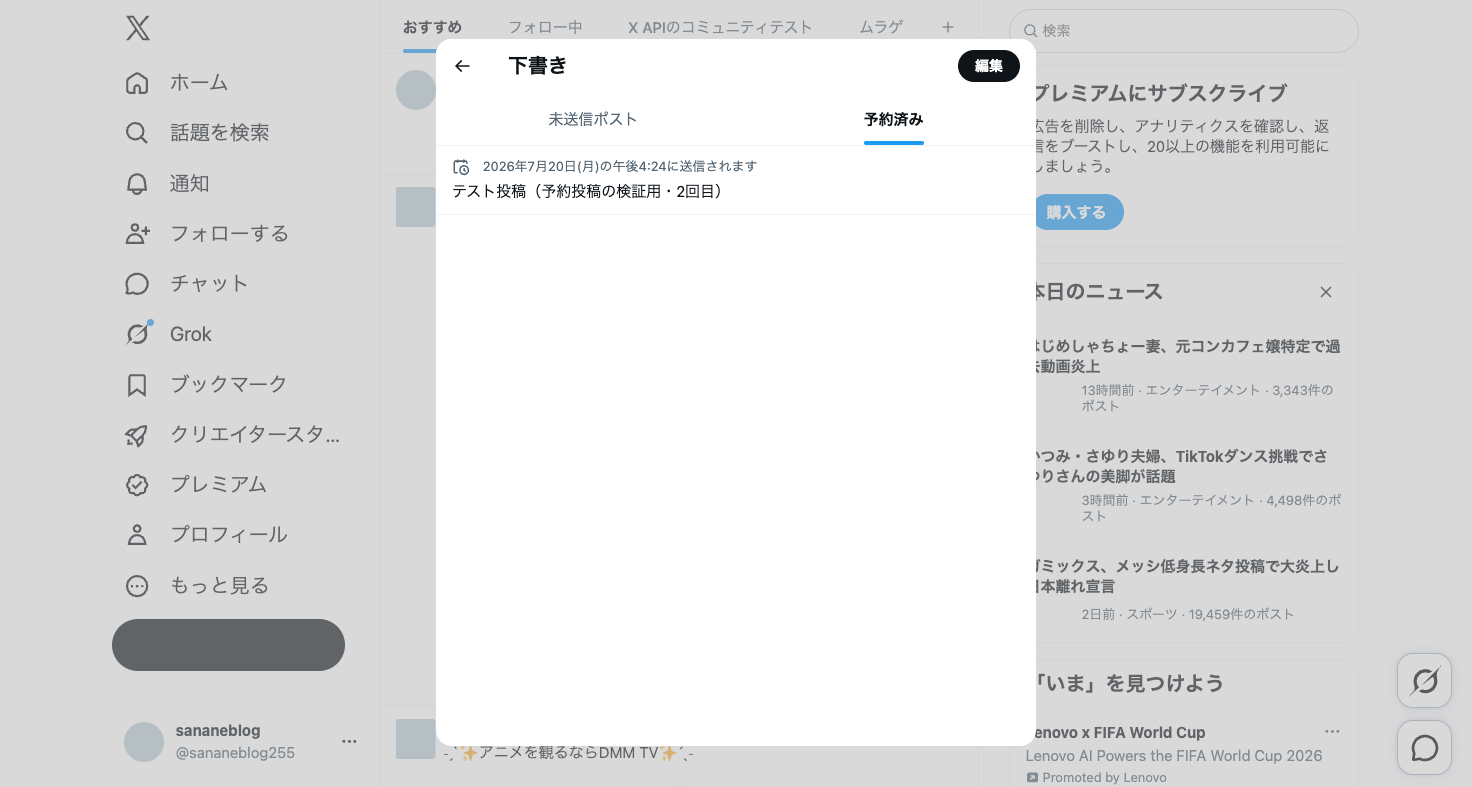This screenshot has width=1472, height=787.
Task: Open プロフィール person icon in sidebar
Action: point(137,535)
